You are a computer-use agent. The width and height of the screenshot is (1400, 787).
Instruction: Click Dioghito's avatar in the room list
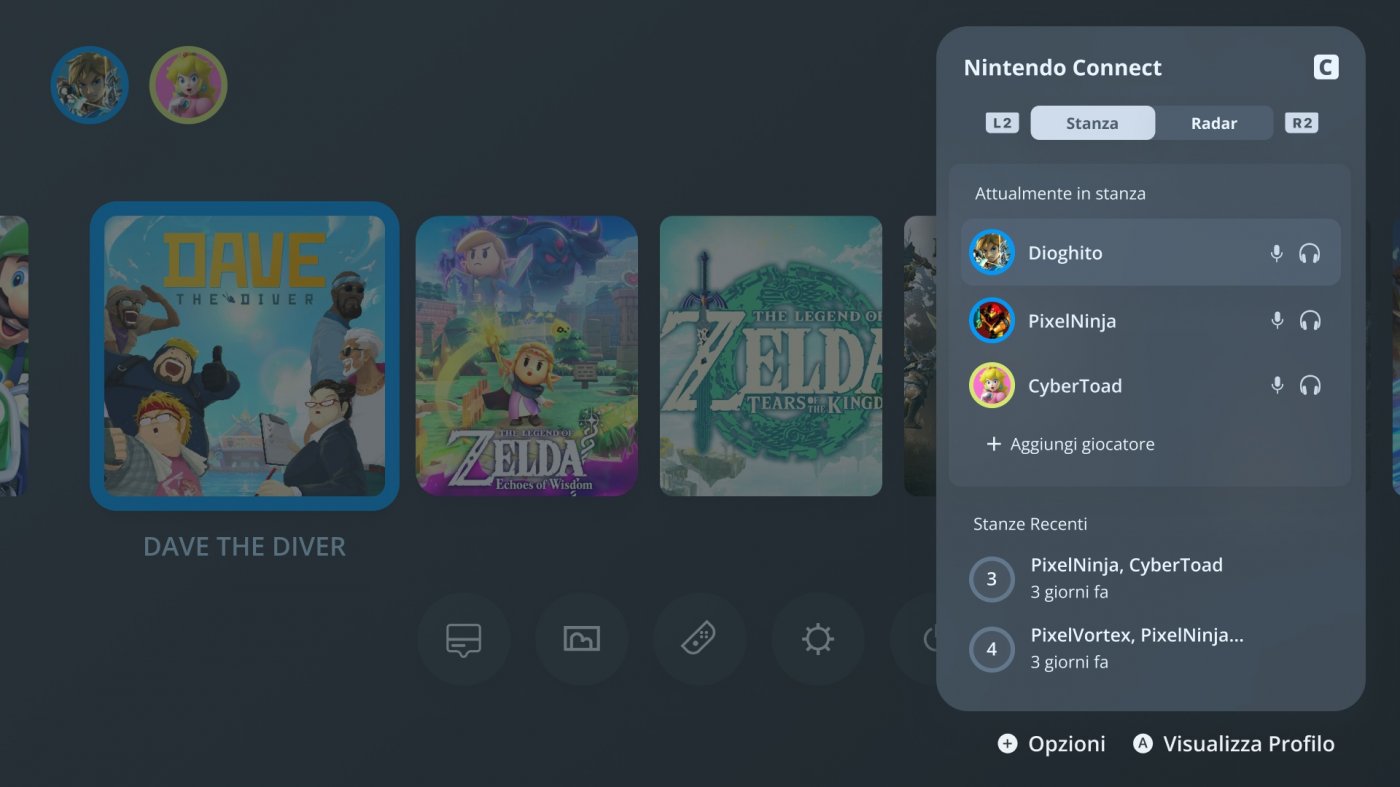coord(992,252)
